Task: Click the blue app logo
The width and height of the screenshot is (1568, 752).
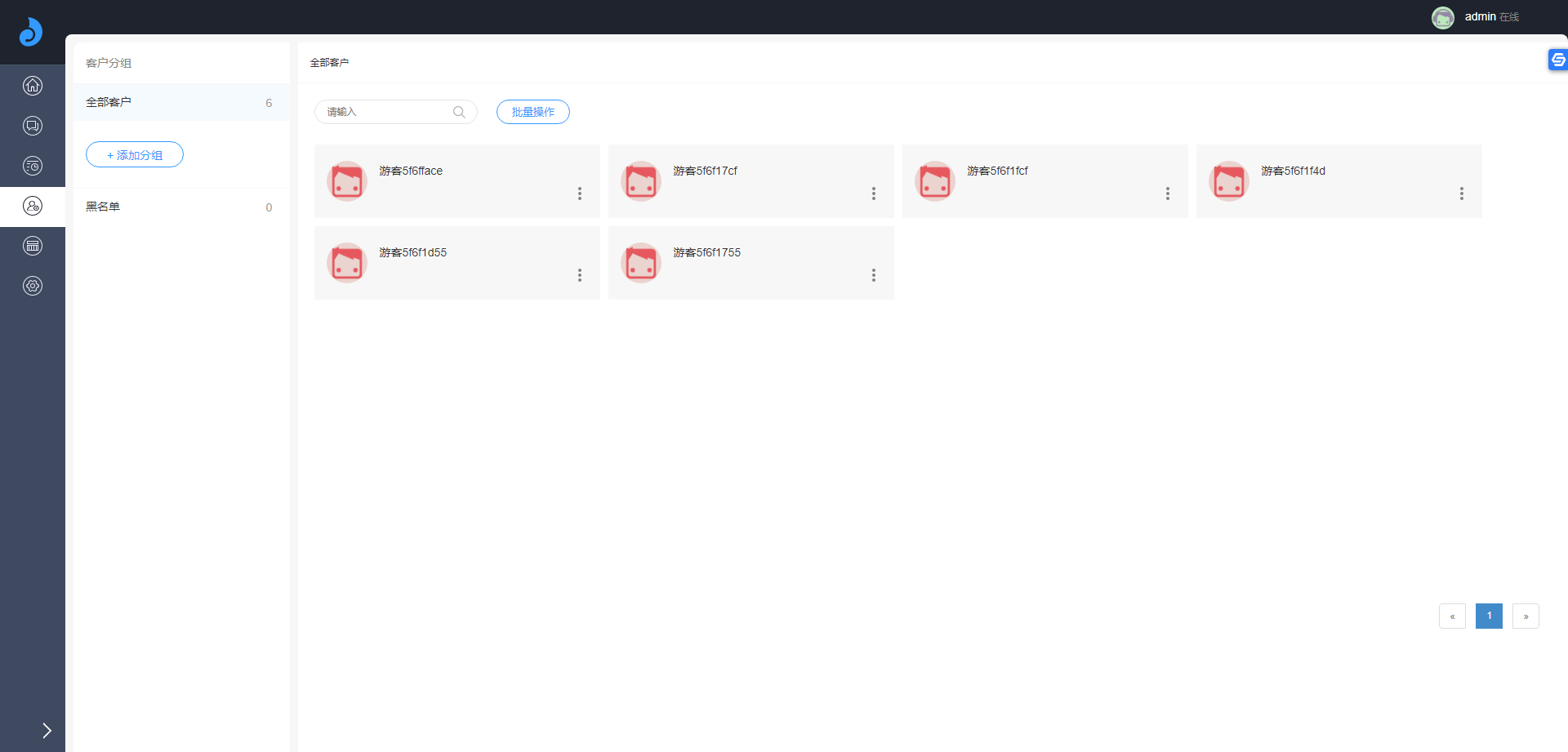Action: coord(31,32)
